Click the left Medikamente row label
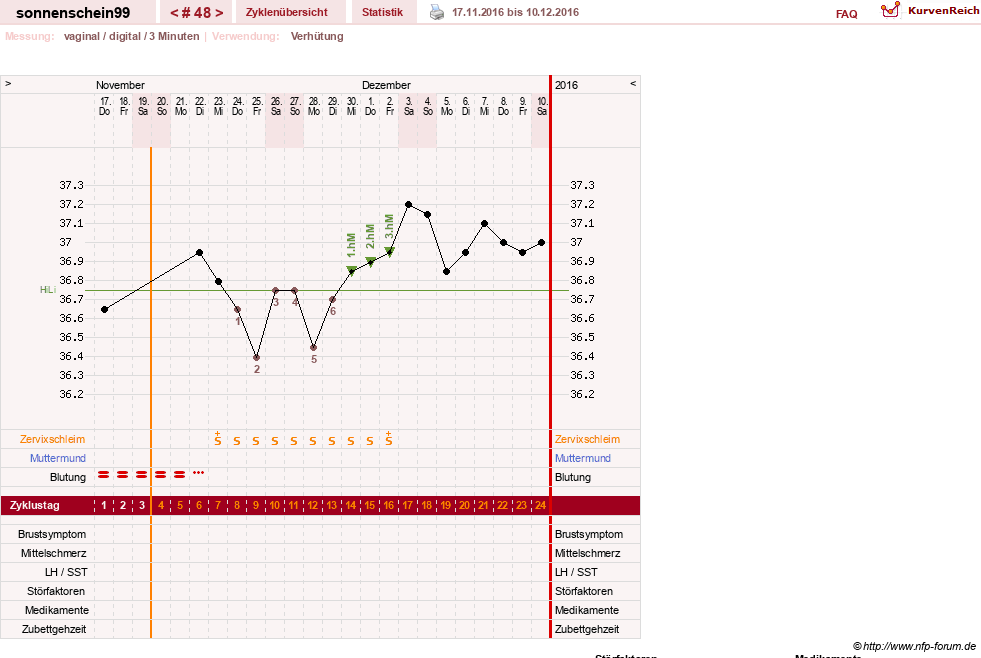This screenshot has width=981, height=658. click(57, 610)
